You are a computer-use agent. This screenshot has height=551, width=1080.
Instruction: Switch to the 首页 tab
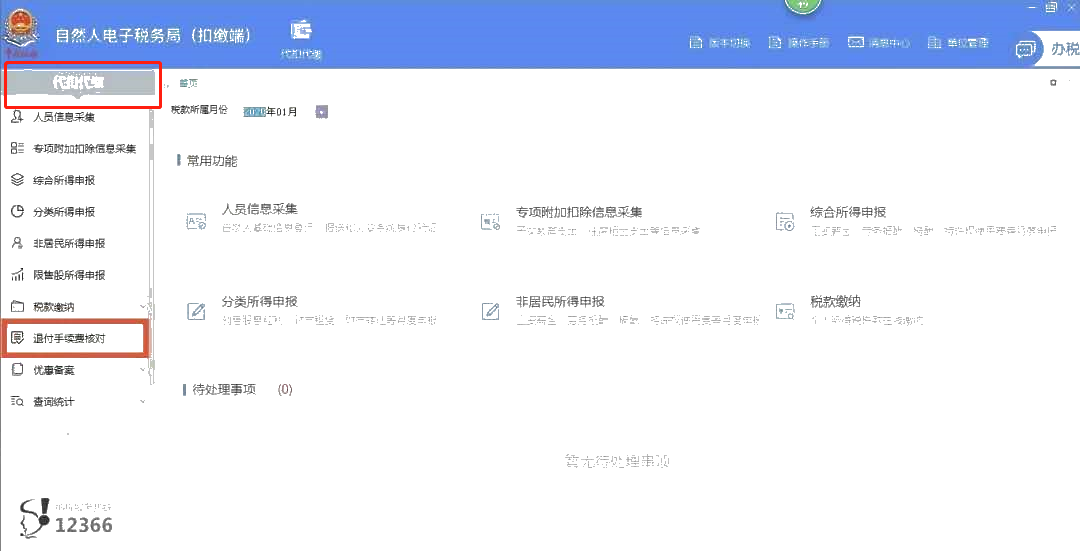click(x=189, y=83)
